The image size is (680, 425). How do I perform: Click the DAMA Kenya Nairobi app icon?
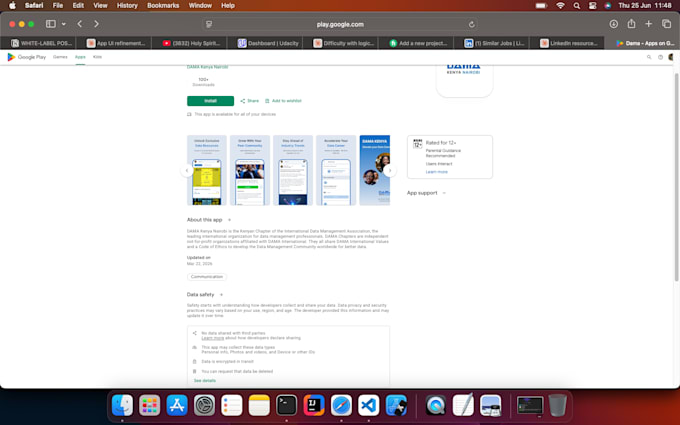[x=464, y=80]
